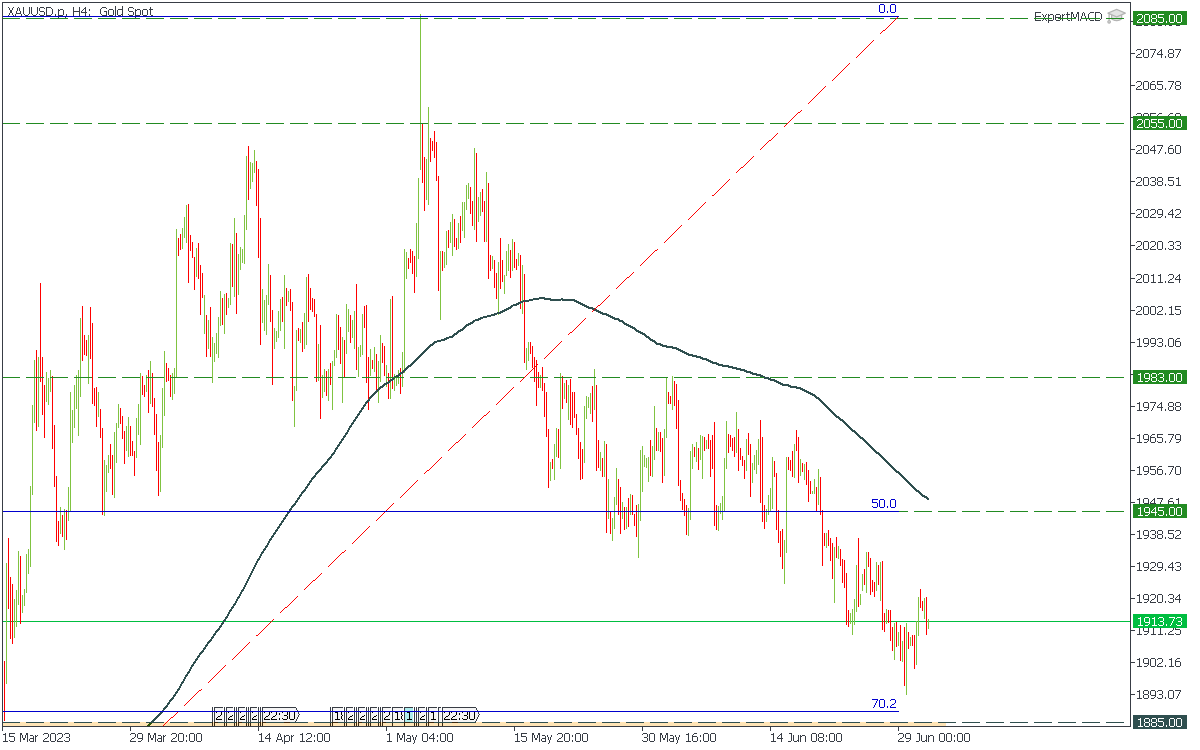Click the second 22:30 event marker
The height and width of the screenshot is (750, 1200).
point(460,715)
